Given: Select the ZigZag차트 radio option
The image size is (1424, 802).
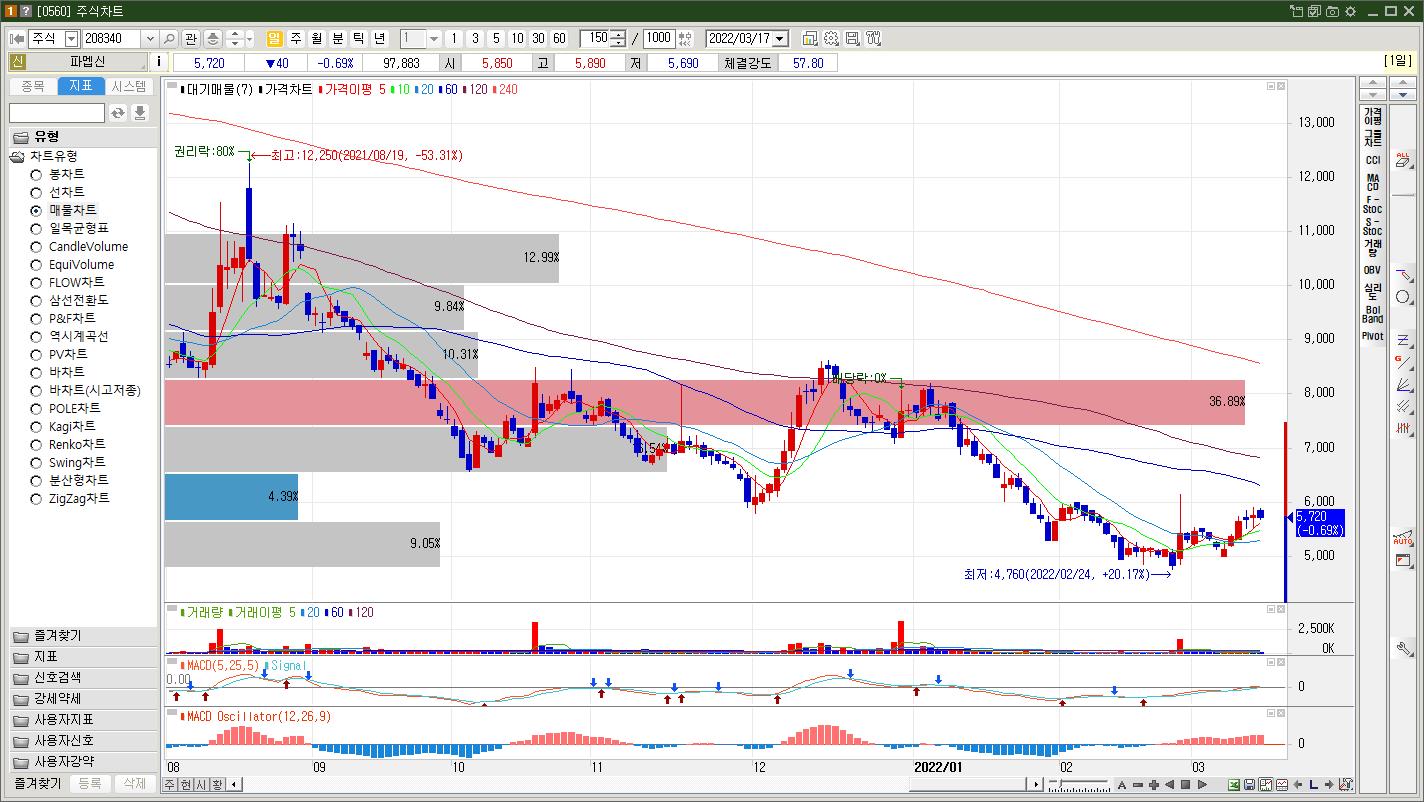Looking at the screenshot, I should [x=36, y=498].
